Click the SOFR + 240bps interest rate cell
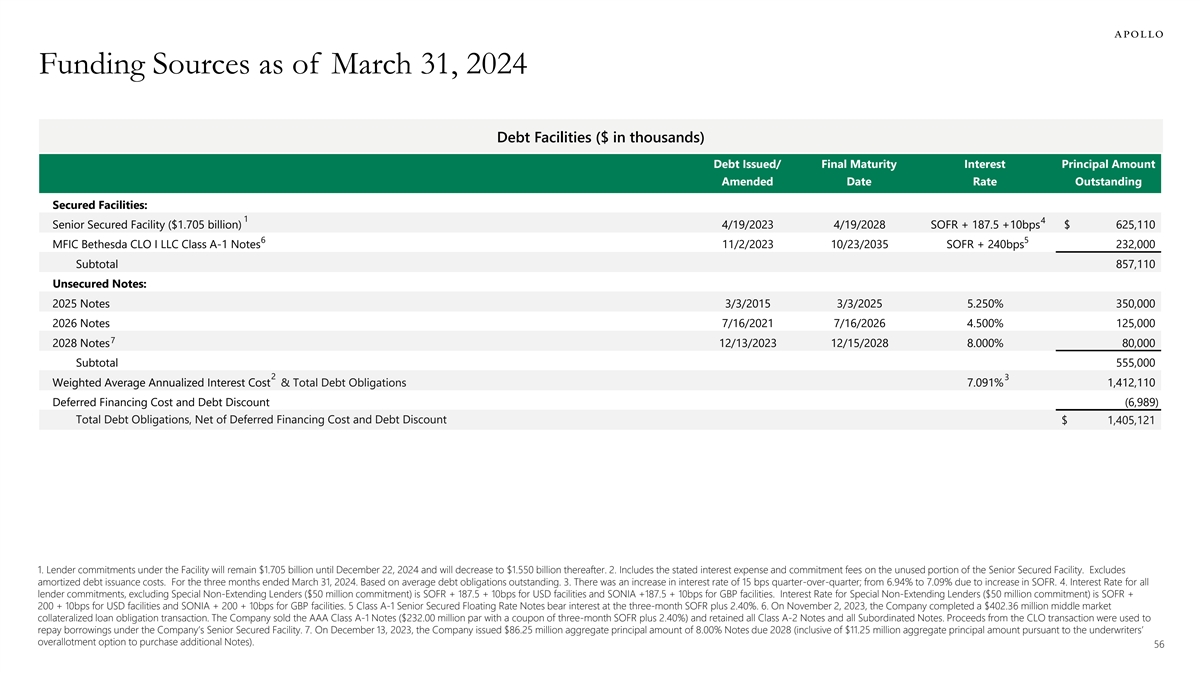This screenshot has height=675, width=1200. pyautogui.click(x=985, y=244)
